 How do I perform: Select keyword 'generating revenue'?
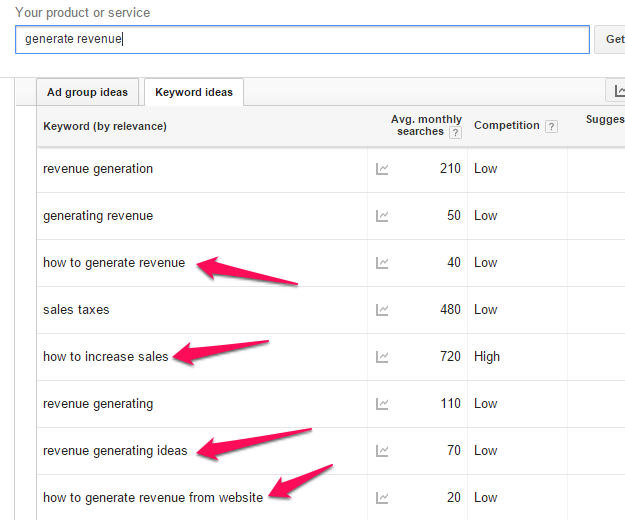tap(98, 216)
